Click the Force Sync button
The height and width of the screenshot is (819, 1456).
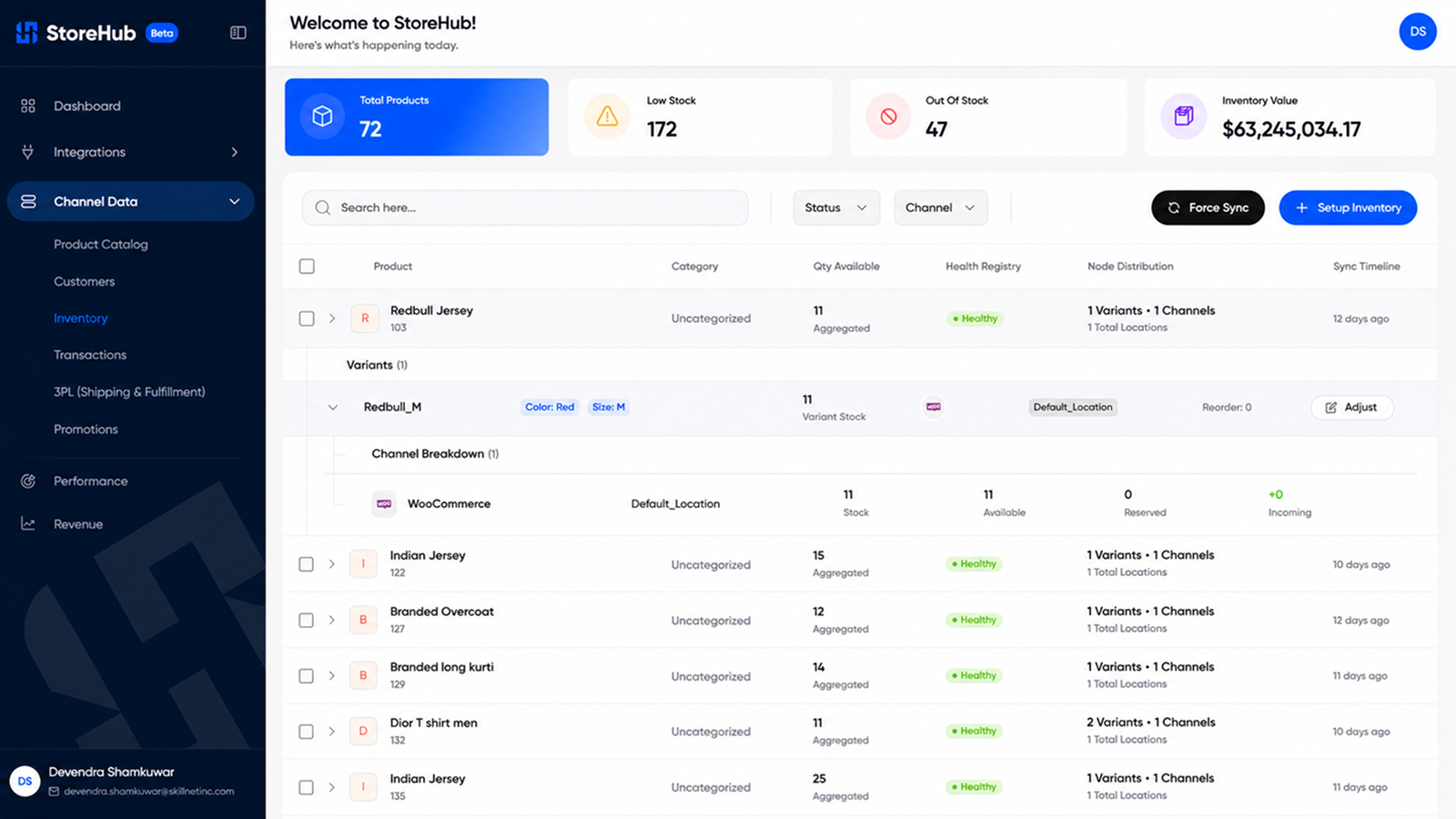point(1208,207)
